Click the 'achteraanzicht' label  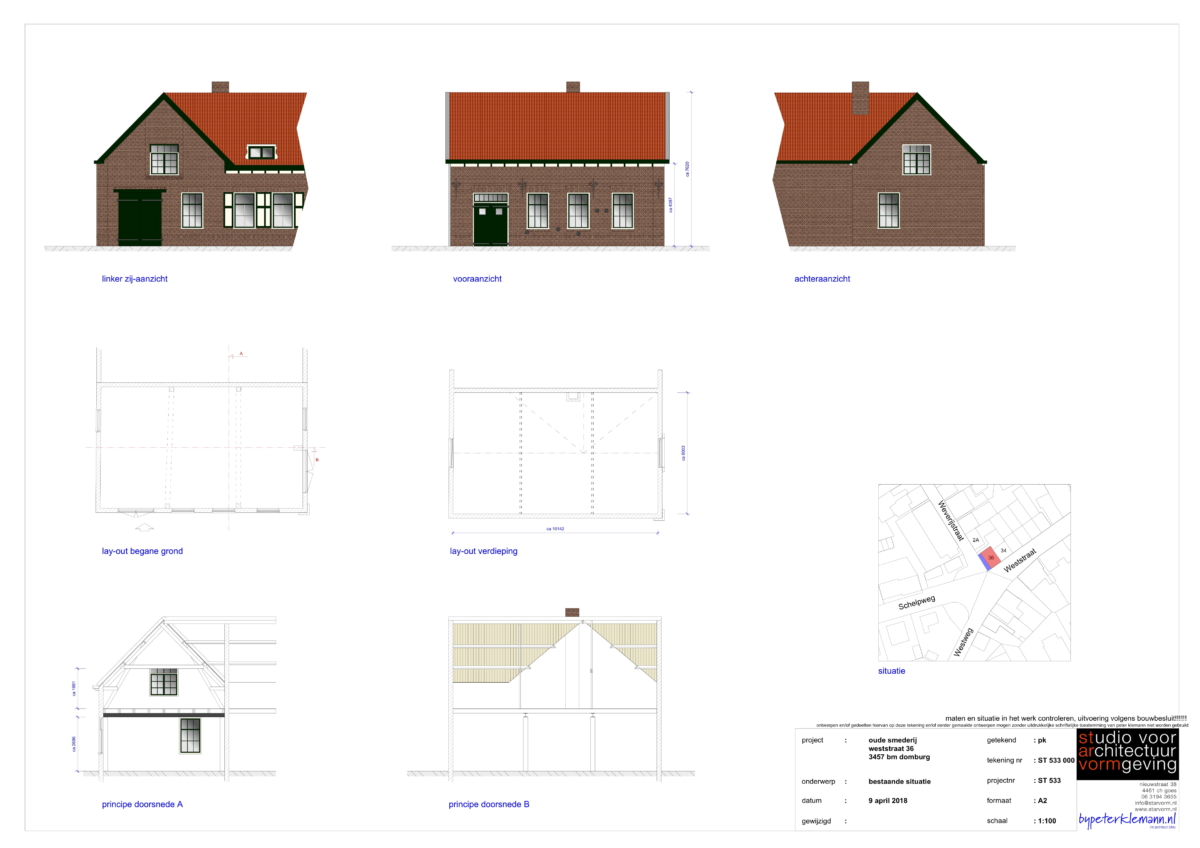pos(815,278)
